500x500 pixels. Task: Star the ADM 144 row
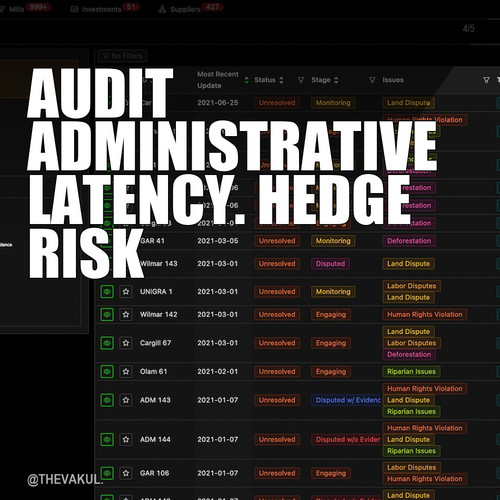tap(126, 439)
